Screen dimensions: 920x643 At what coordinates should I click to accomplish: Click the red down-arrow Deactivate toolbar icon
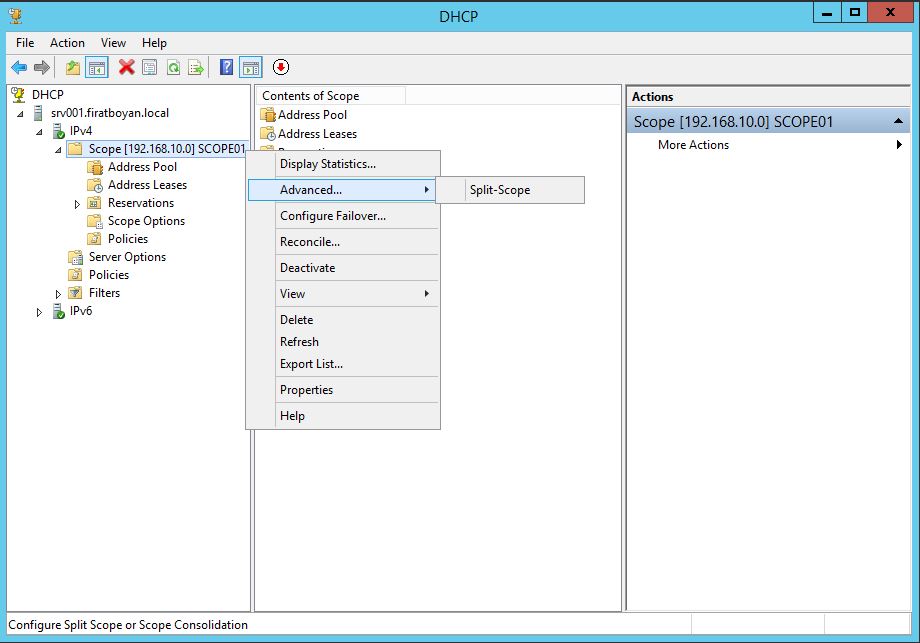tap(281, 67)
